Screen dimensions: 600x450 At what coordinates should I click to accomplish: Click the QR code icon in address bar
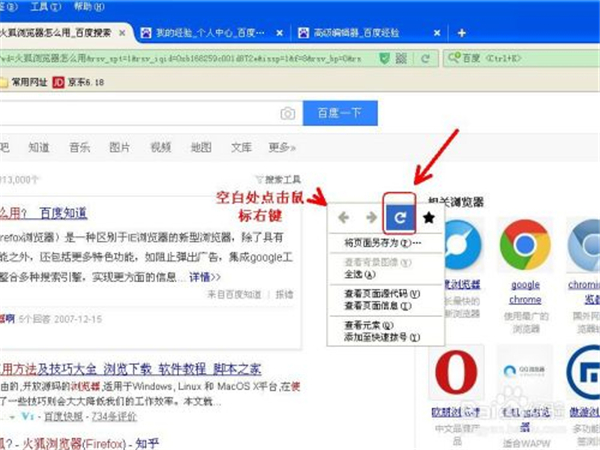[401, 58]
